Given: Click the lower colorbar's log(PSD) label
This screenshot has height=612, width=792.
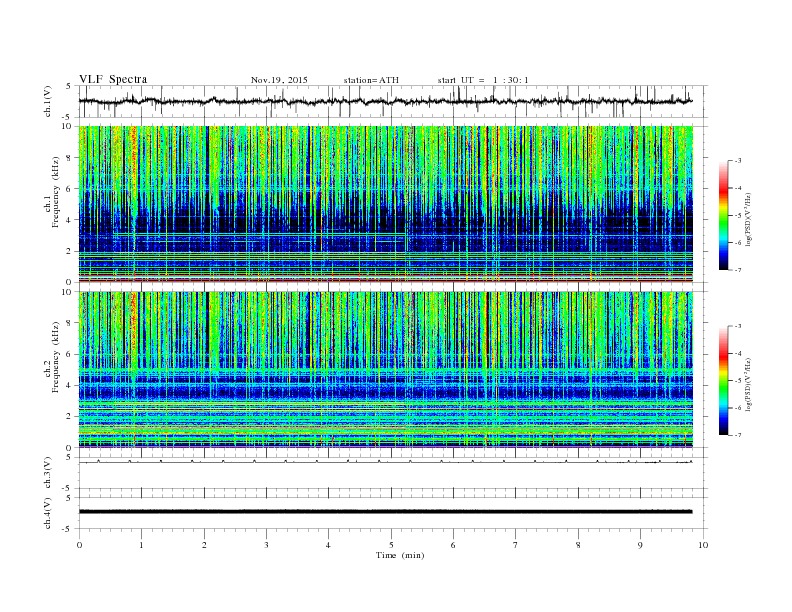Looking at the screenshot, I should (x=748, y=384).
